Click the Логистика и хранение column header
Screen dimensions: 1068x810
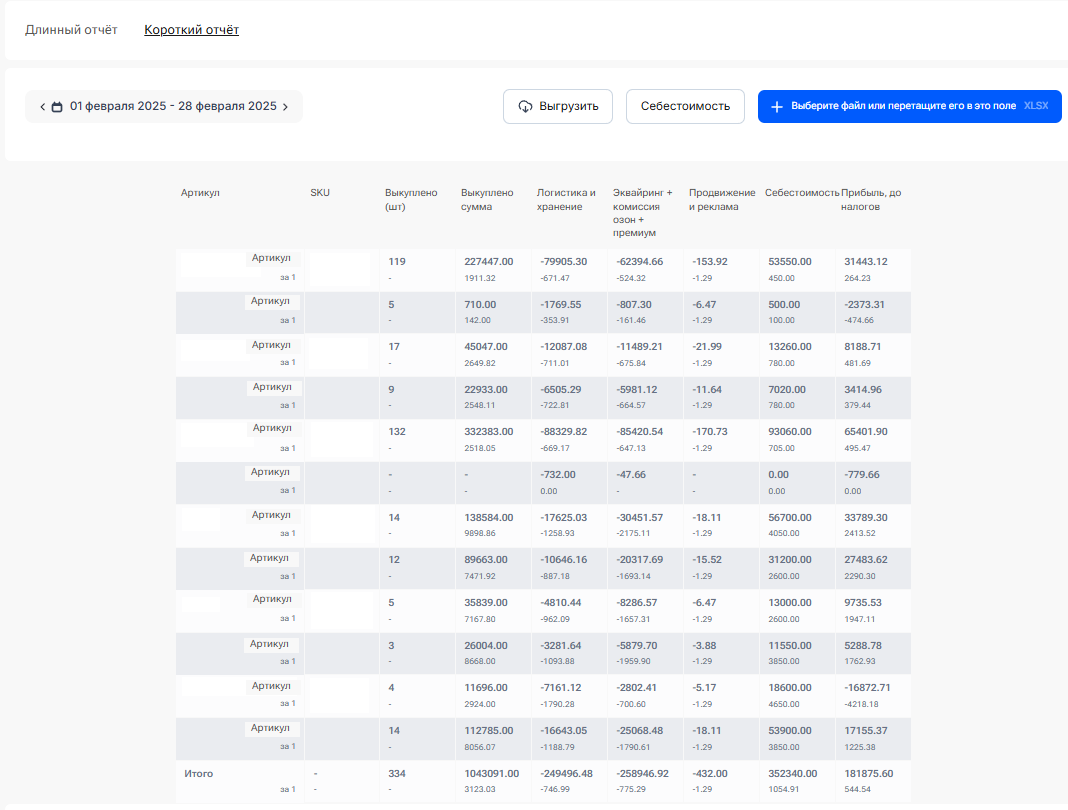click(x=566, y=200)
